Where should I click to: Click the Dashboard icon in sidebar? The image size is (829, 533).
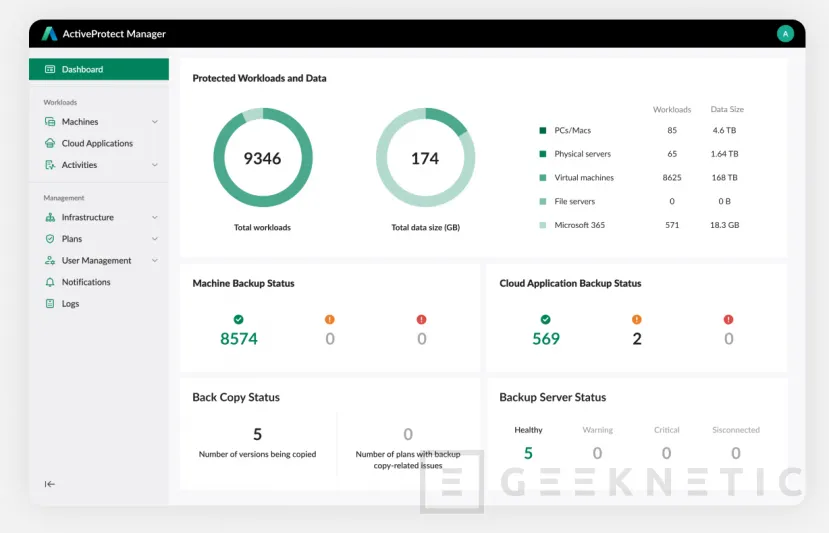(x=50, y=69)
